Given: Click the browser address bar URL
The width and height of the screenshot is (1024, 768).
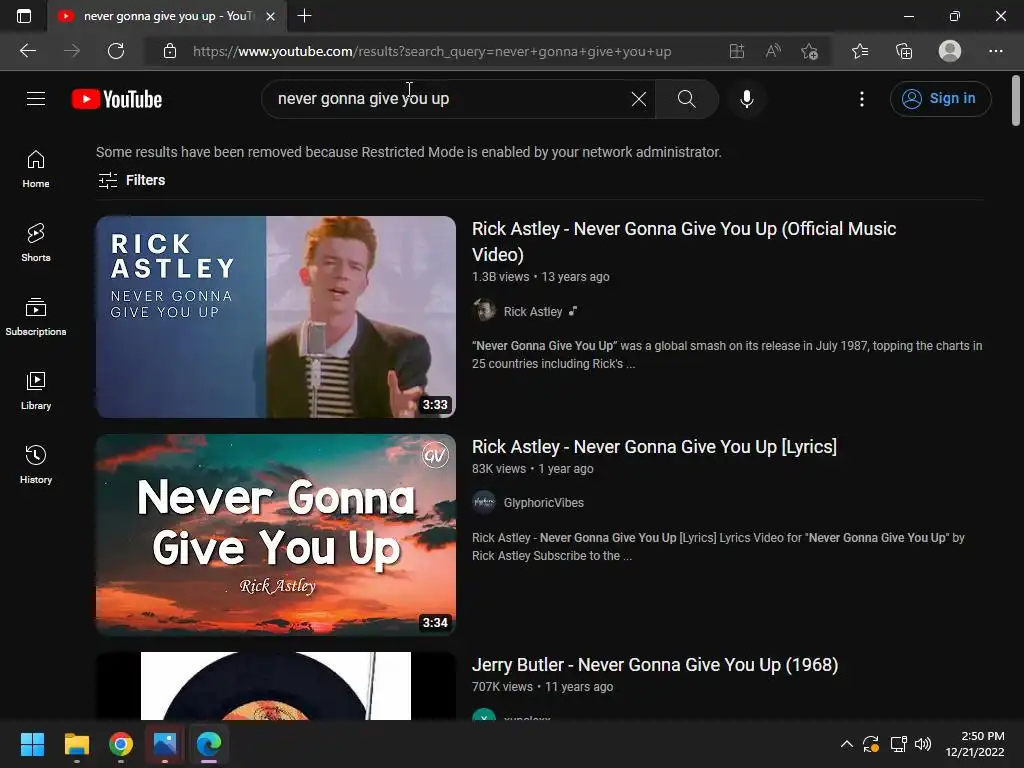Looking at the screenshot, I should [432, 51].
